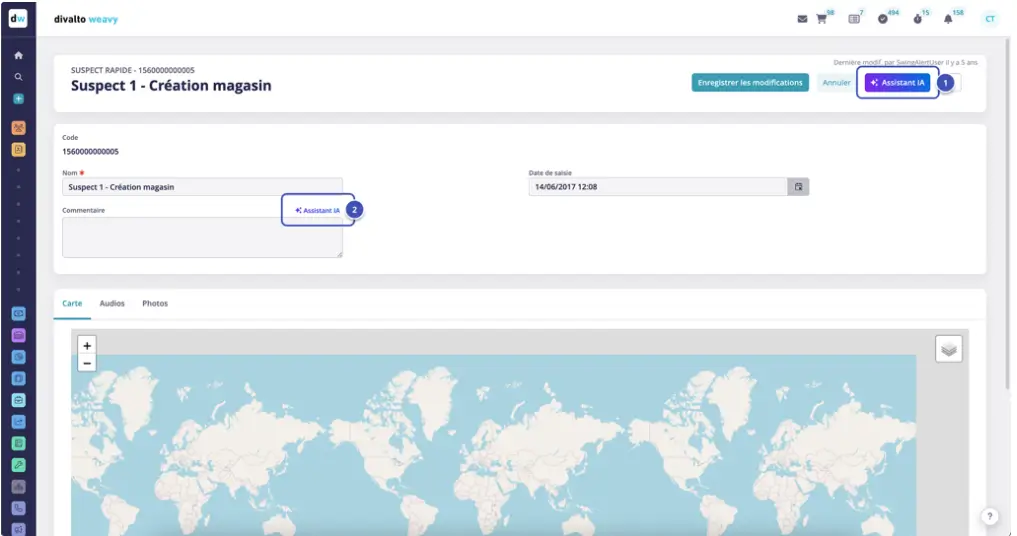Click into the Commentaire text area

(x=202, y=238)
